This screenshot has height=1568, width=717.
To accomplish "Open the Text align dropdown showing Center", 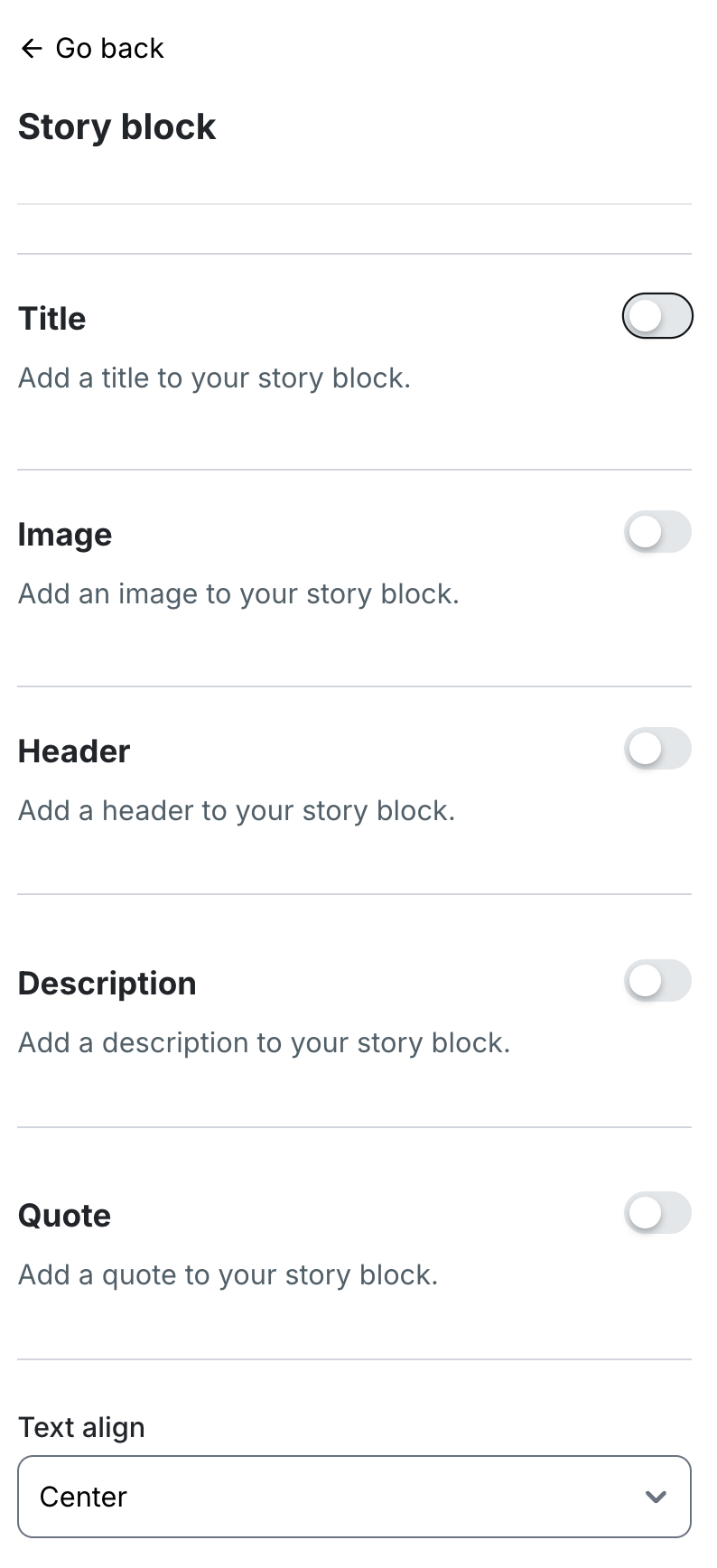I will tap(354, 1497).
